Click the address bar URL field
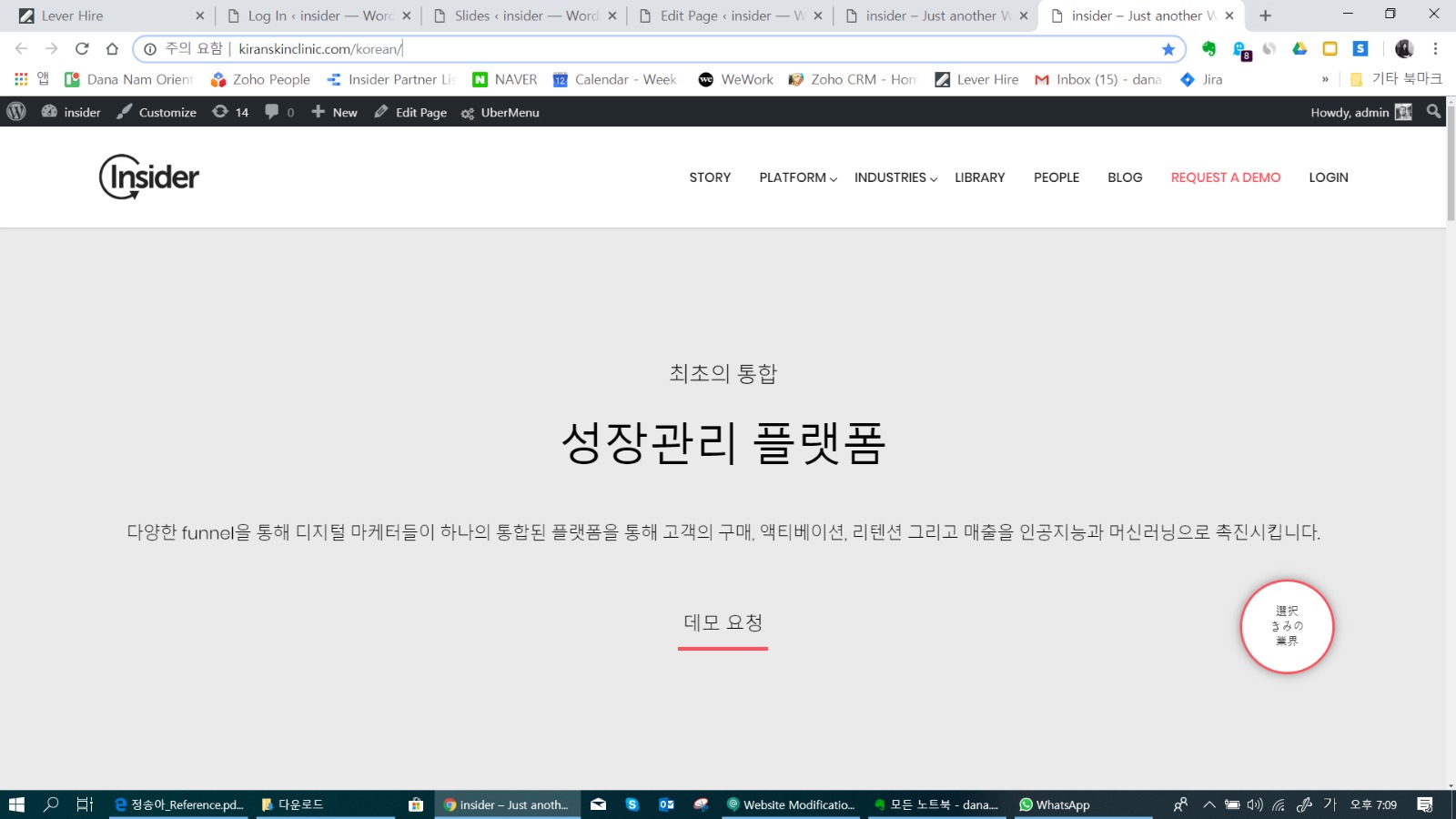This screenshot has width=1456, height=819. click(x=637, y=49)
